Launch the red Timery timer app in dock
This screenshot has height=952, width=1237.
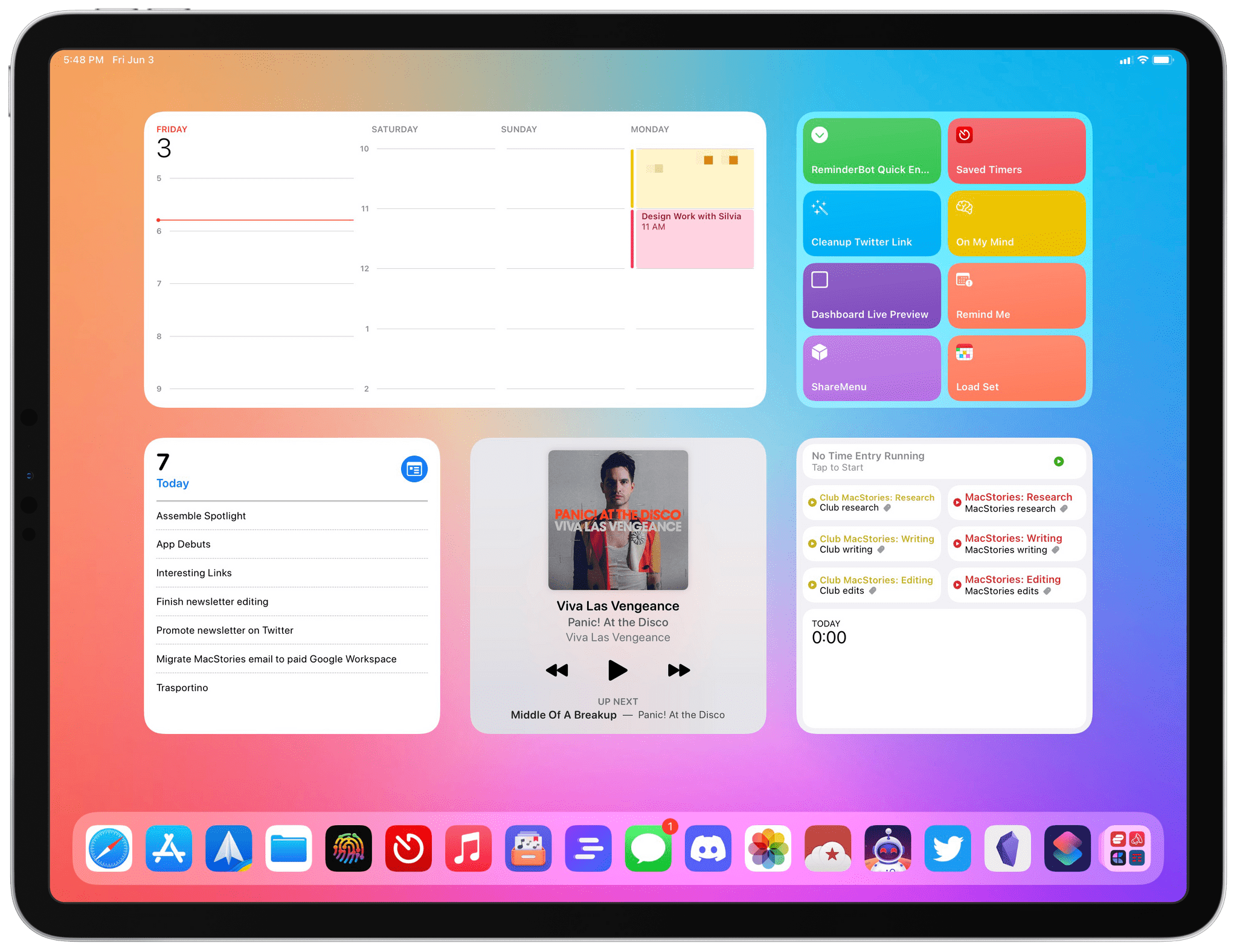click(408, 848)
